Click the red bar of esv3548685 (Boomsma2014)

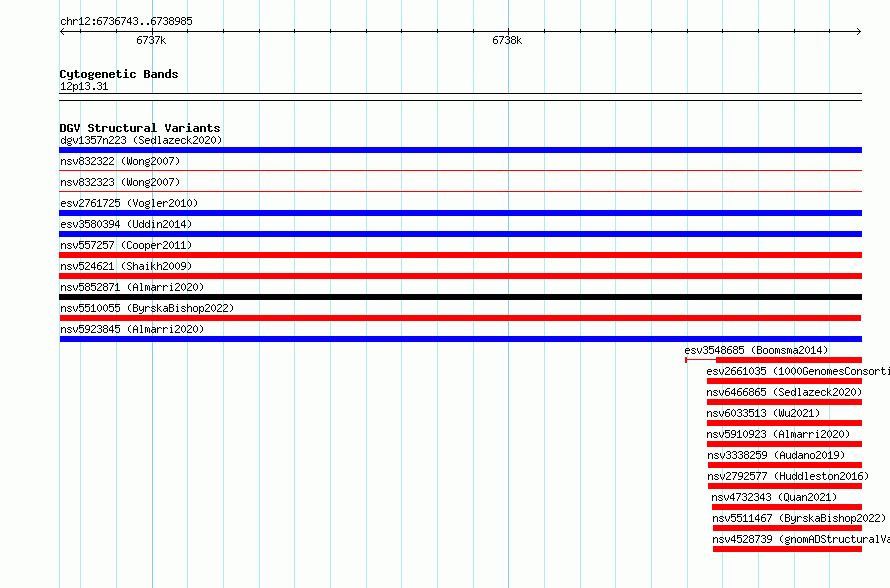(789, 360)
